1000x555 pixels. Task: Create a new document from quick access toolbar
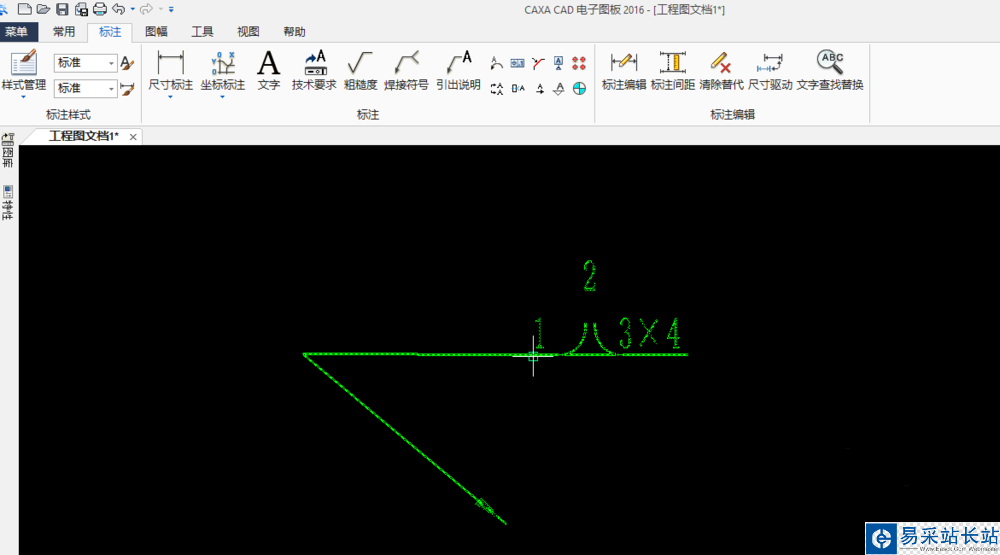24,9
